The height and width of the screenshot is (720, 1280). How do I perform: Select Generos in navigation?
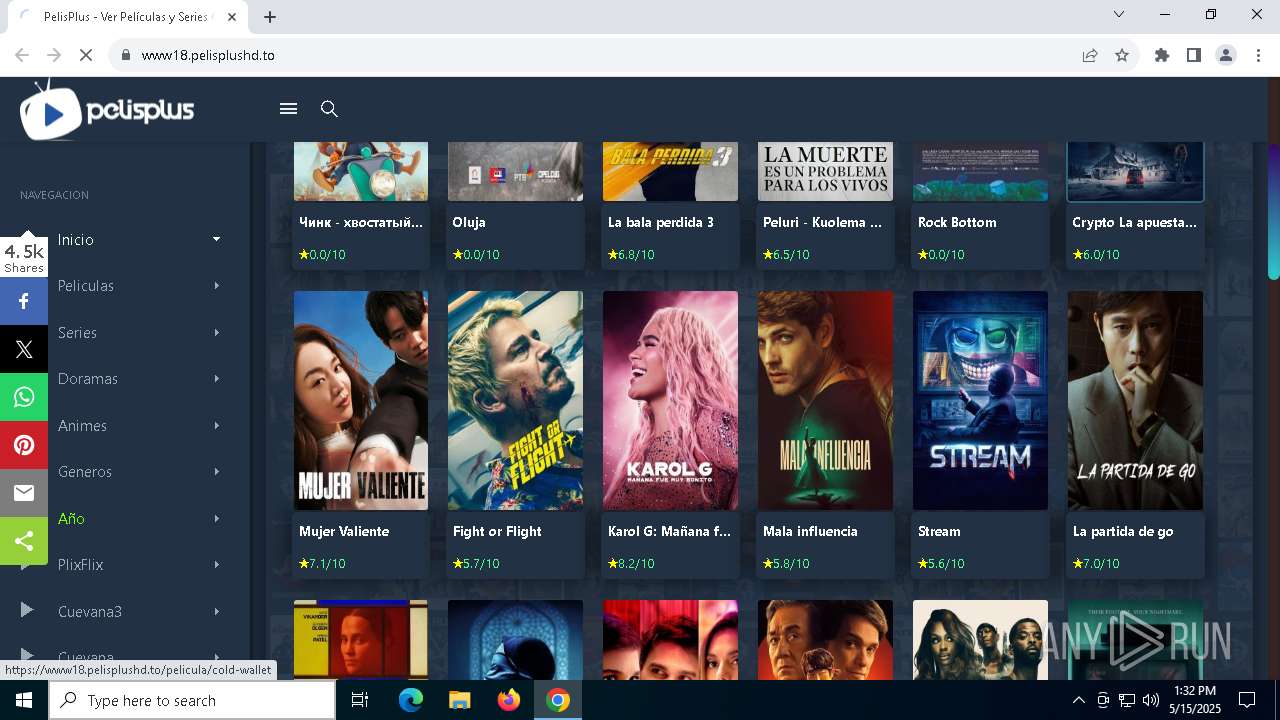click(x=85, y=472)
